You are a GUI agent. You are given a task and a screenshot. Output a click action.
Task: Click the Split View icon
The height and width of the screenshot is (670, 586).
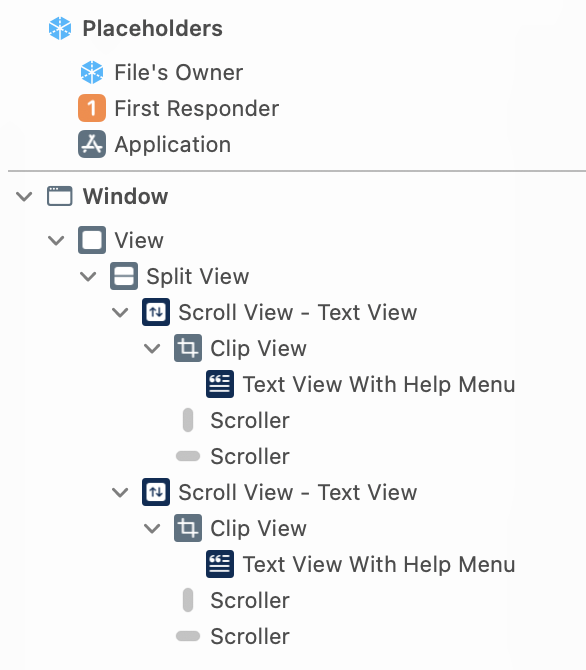124,276
